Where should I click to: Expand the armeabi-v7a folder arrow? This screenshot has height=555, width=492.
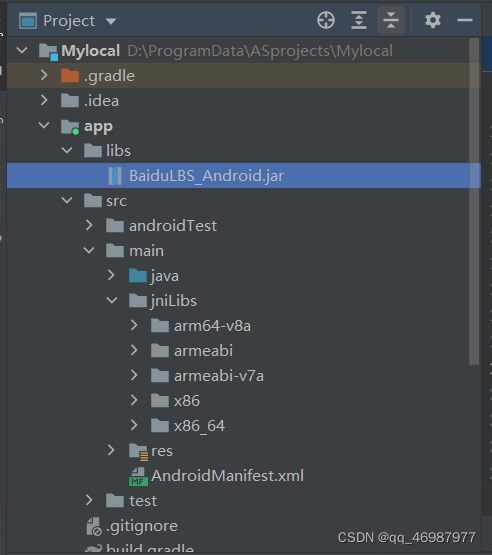134,376
